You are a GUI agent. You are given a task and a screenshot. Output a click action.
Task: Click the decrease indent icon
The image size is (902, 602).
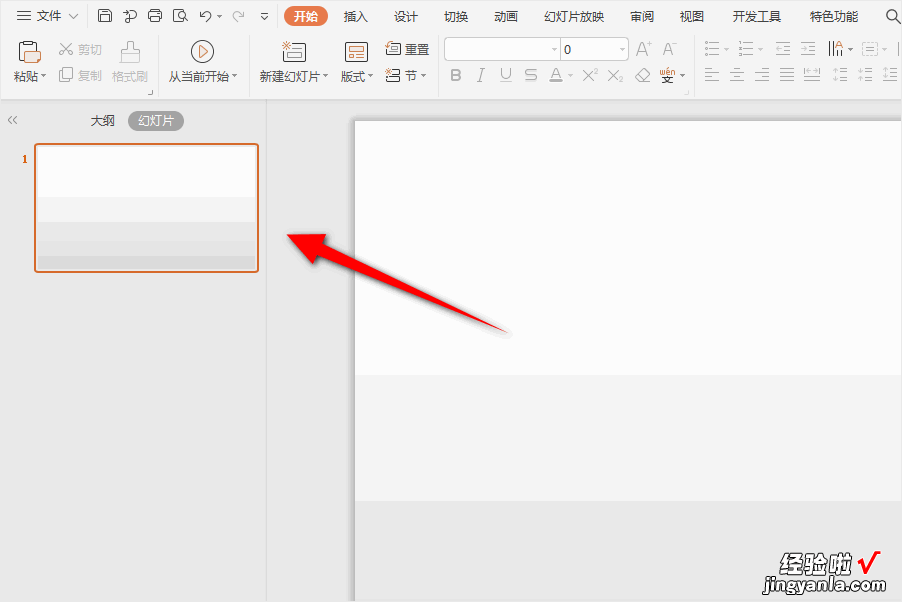(783, 49)
